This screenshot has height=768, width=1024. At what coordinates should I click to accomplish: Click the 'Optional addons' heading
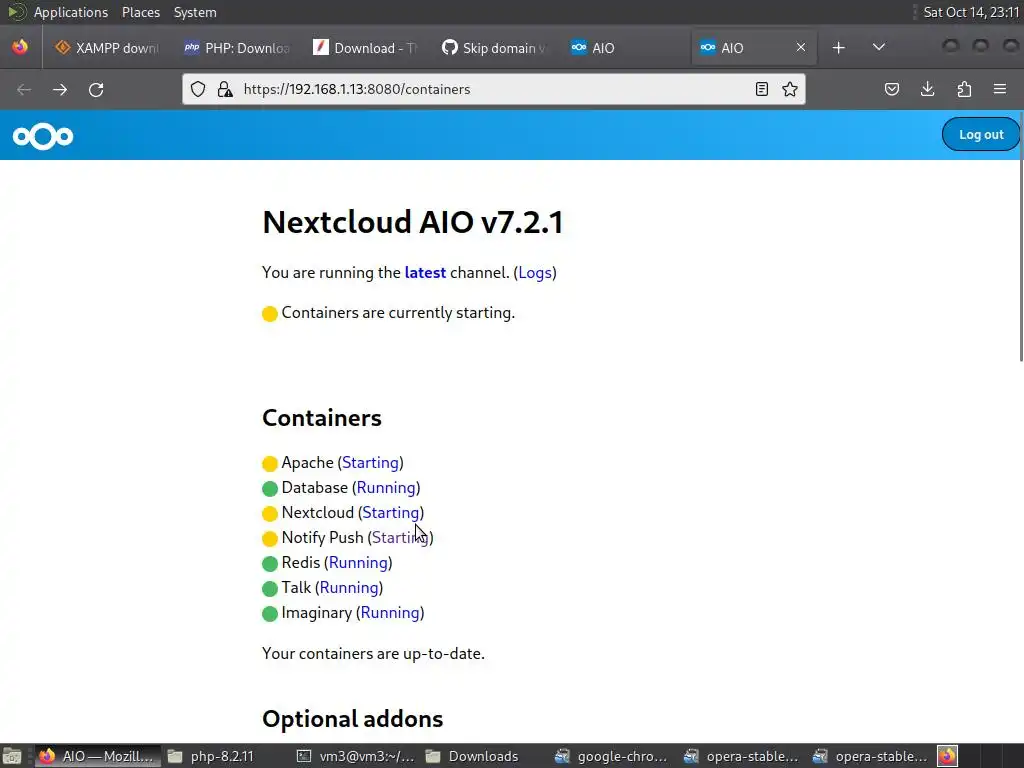[x=352, y=719]
